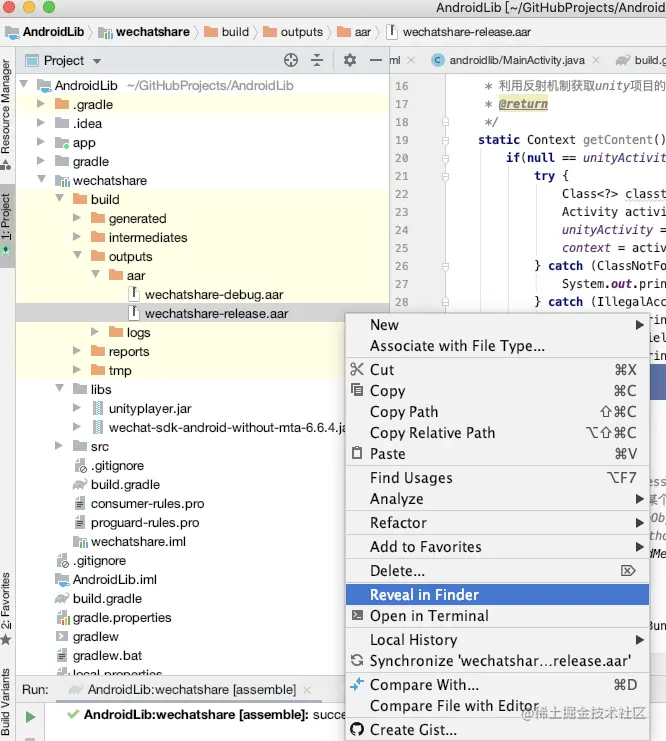
Task: Choose Copy Path
Action: coord(497,412)
